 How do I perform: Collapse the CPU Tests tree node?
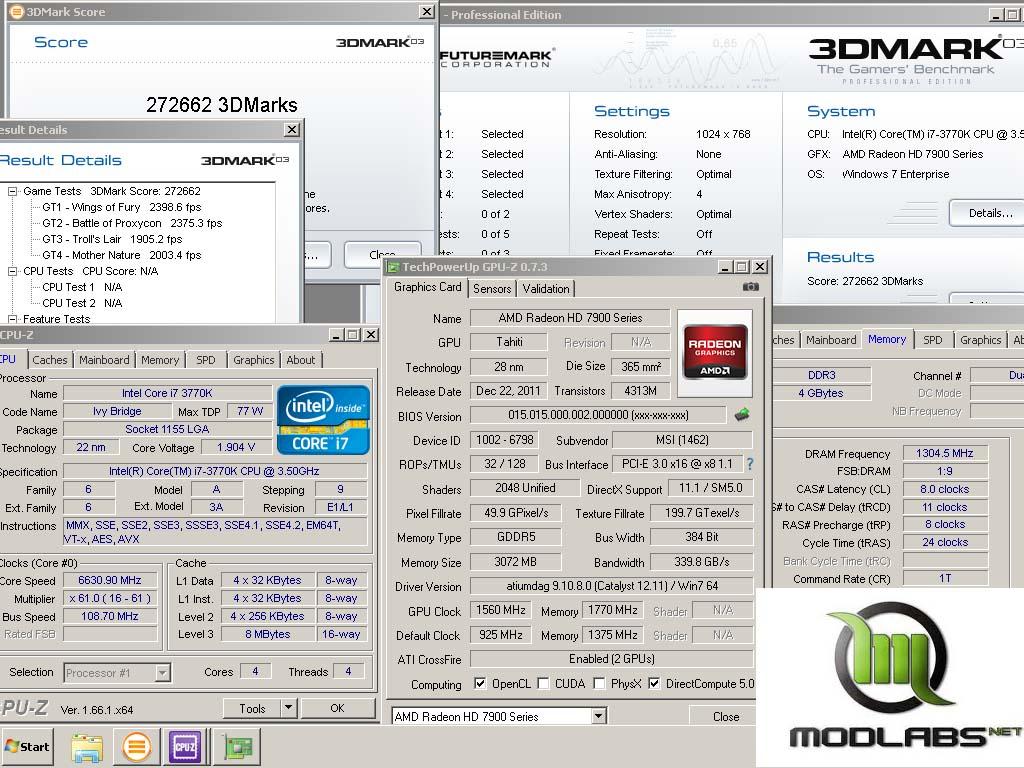[x=12, y=271]
